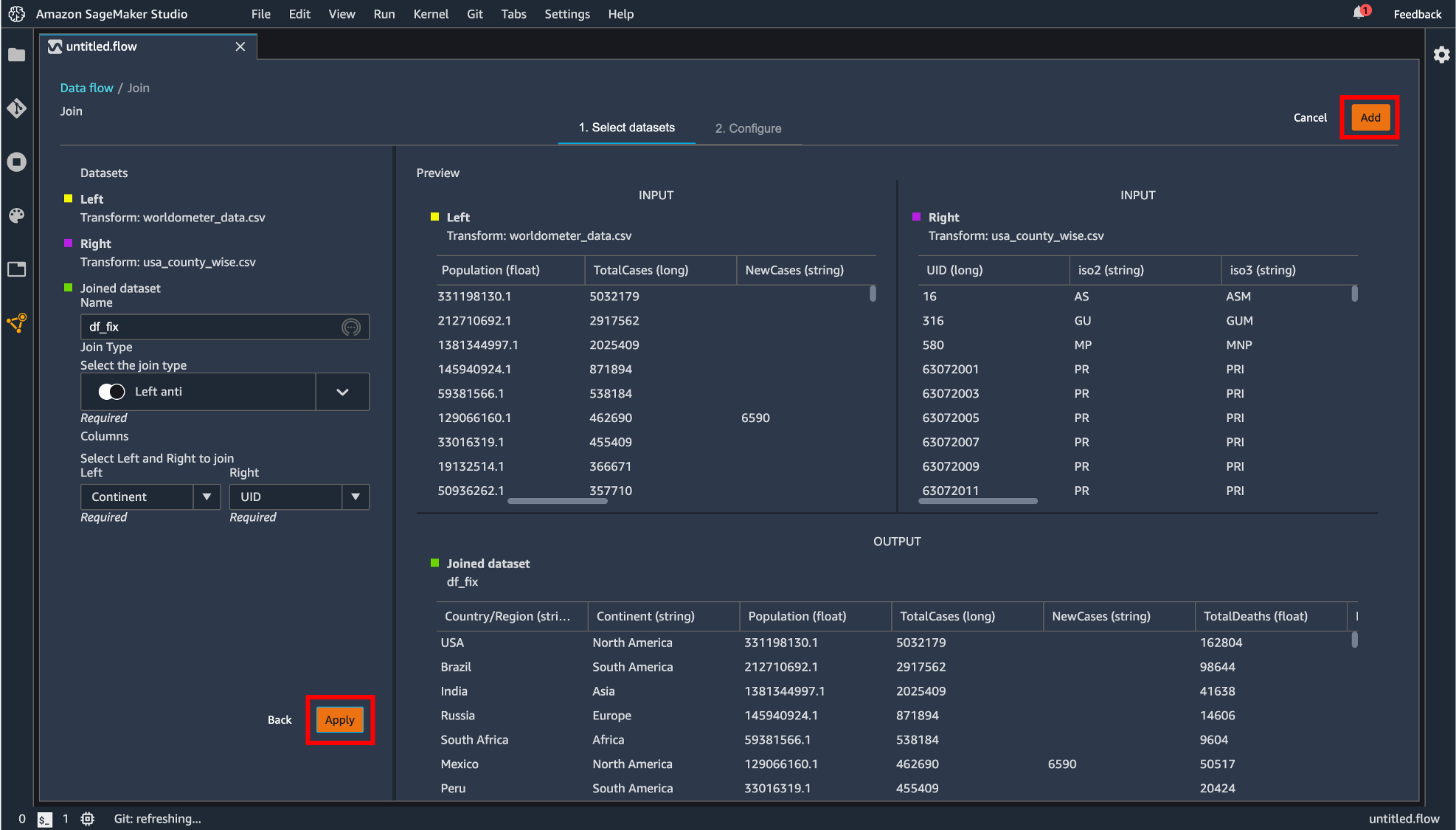Image resolution: width=1456 pixels, height=830 pixels.
Task: Open the file browser folder icon
Action: pos(16,55)
